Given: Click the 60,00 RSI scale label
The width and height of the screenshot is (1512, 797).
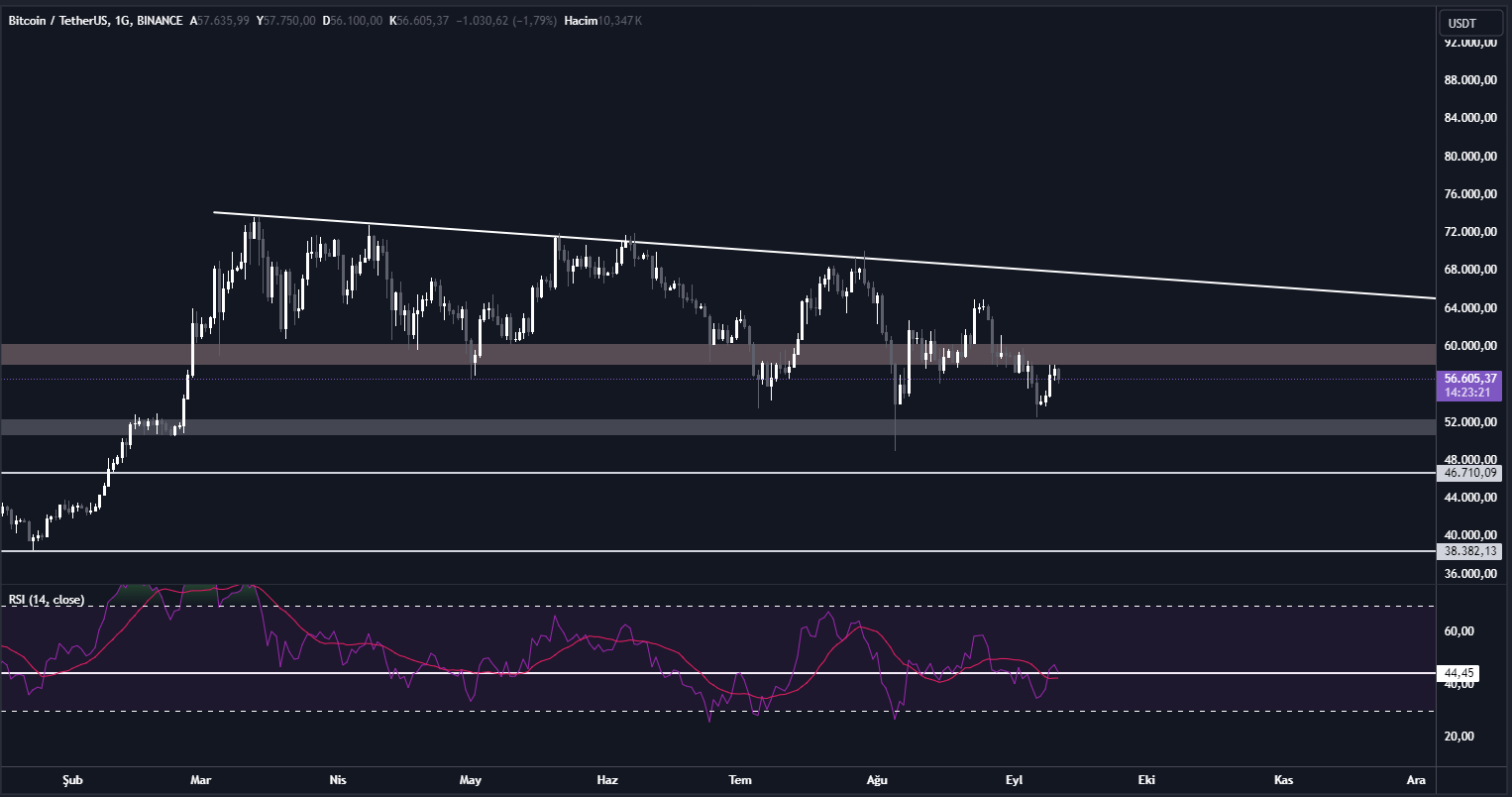Looking at the screenshot, I should pyautogui.click(x=1459, y=631).
